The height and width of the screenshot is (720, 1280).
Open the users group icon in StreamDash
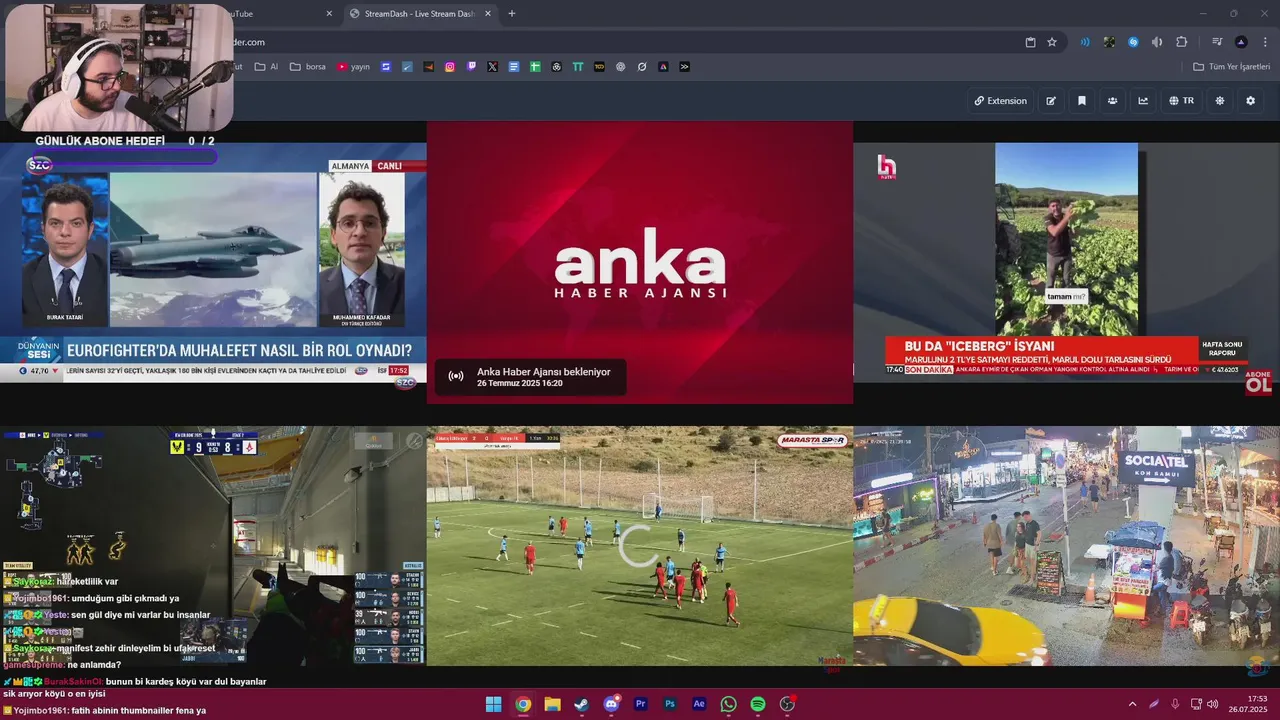(1112, 101)
